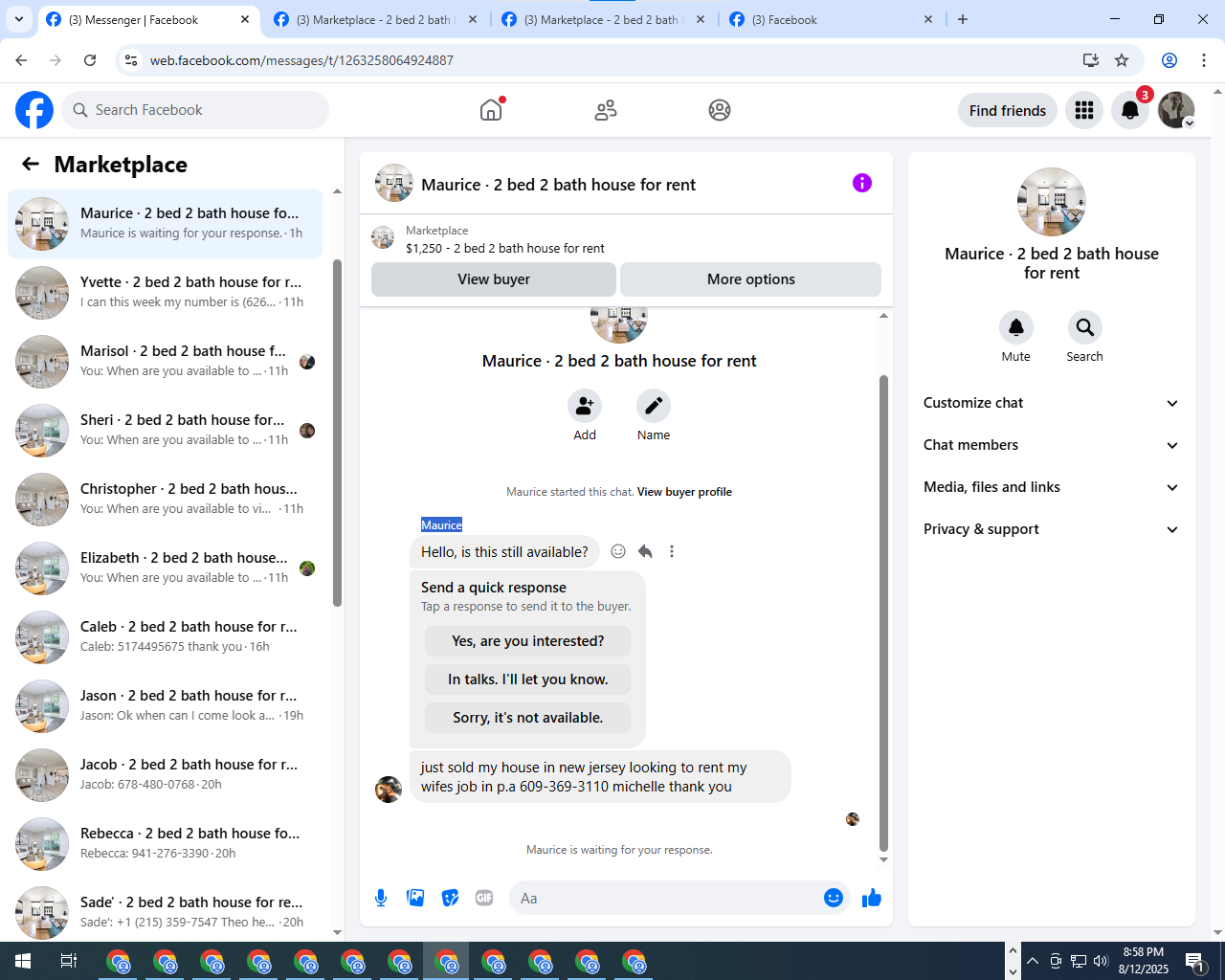Viewport: 1225px width, 980px height.
Task: Click the Aa message input field
Action: [x=679, y=898]
